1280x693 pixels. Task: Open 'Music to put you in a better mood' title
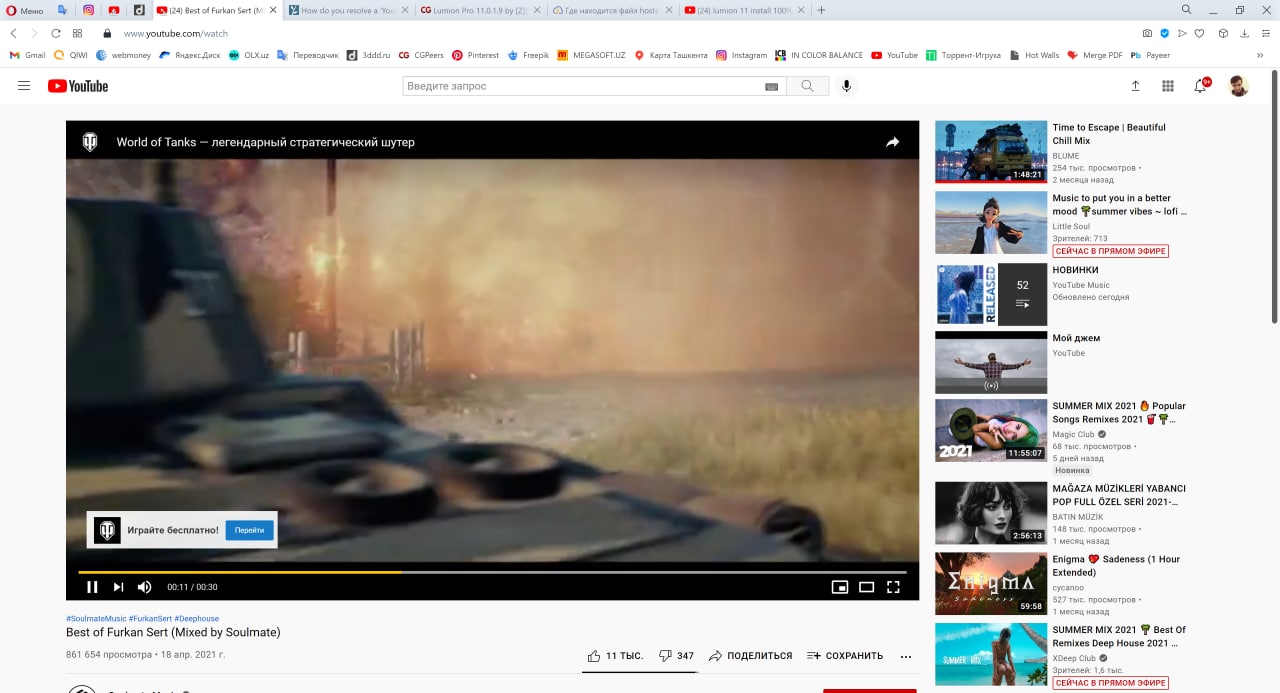tap(1119, 205)
